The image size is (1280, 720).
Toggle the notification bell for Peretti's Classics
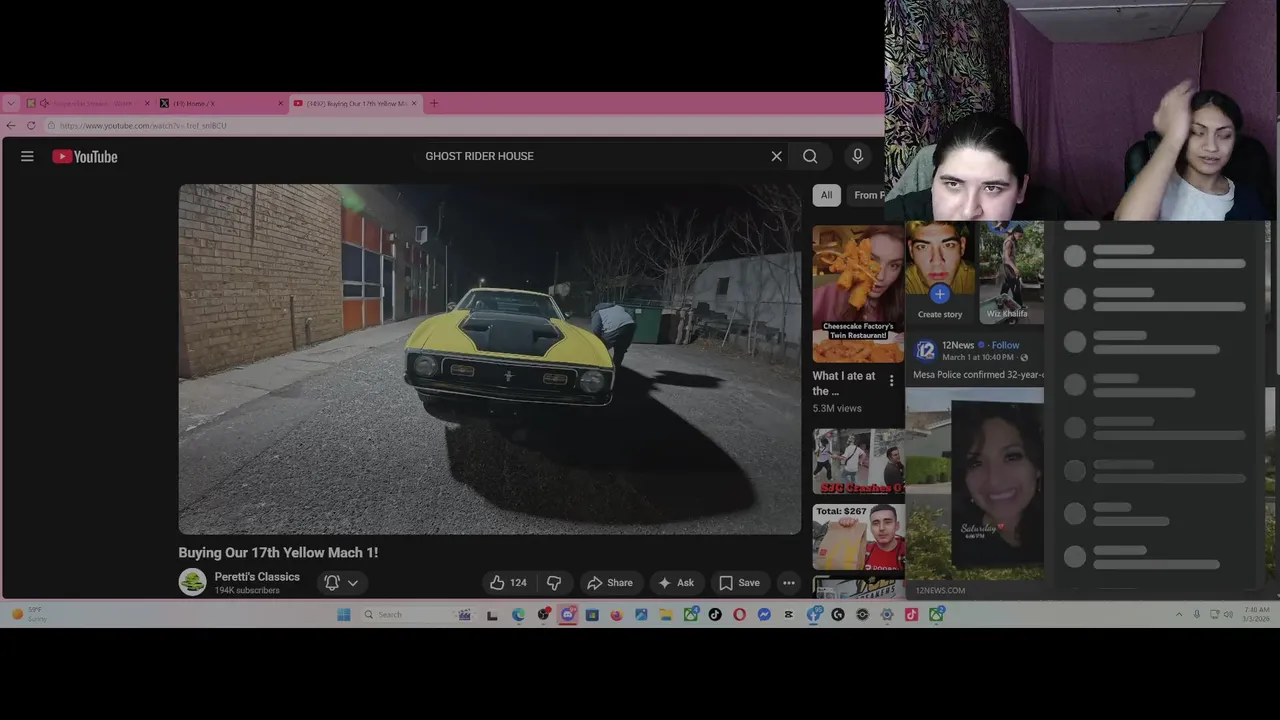[x=332, y=582]
